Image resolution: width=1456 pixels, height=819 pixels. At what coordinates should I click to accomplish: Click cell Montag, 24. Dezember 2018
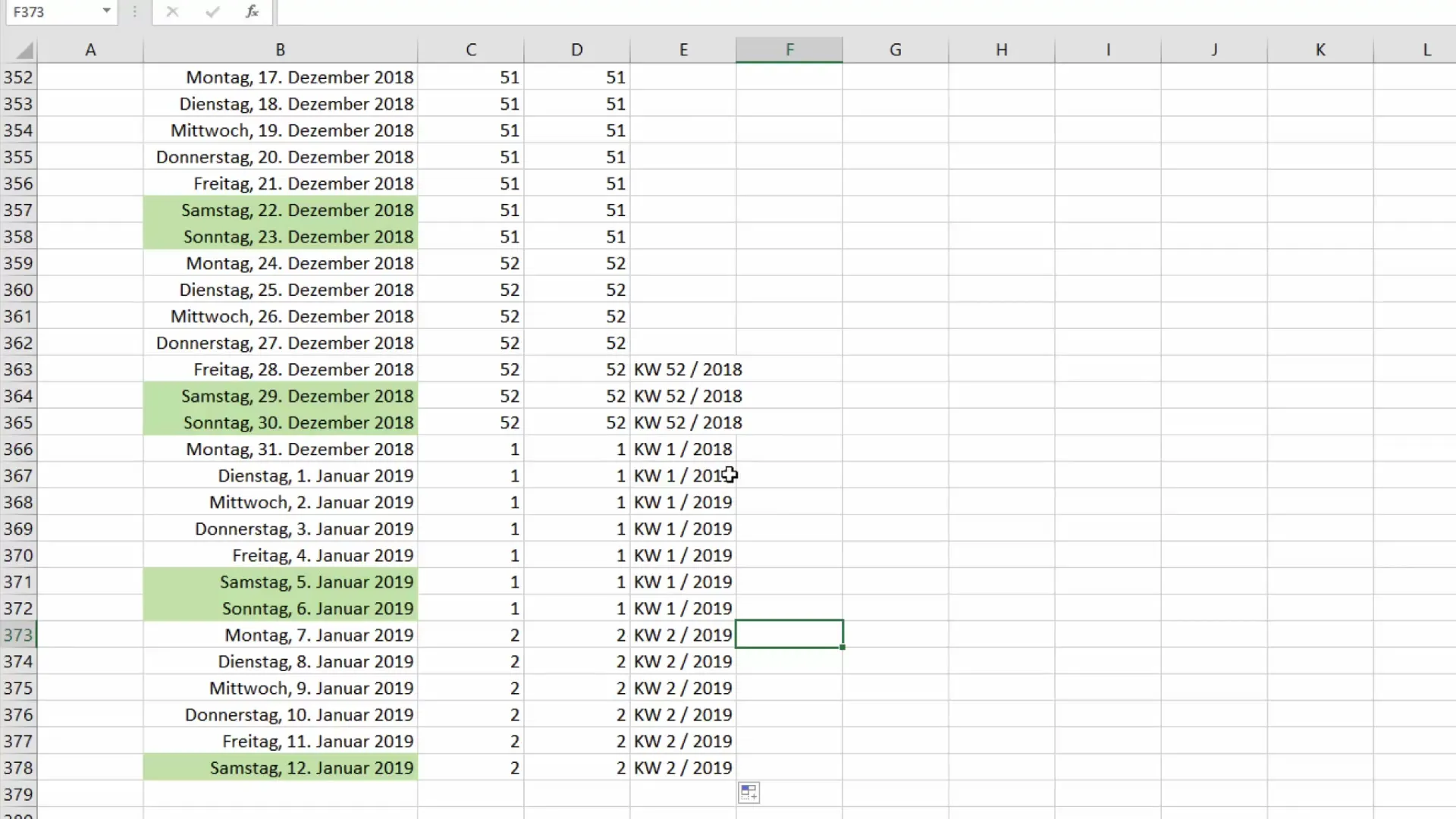coord(281,263)
